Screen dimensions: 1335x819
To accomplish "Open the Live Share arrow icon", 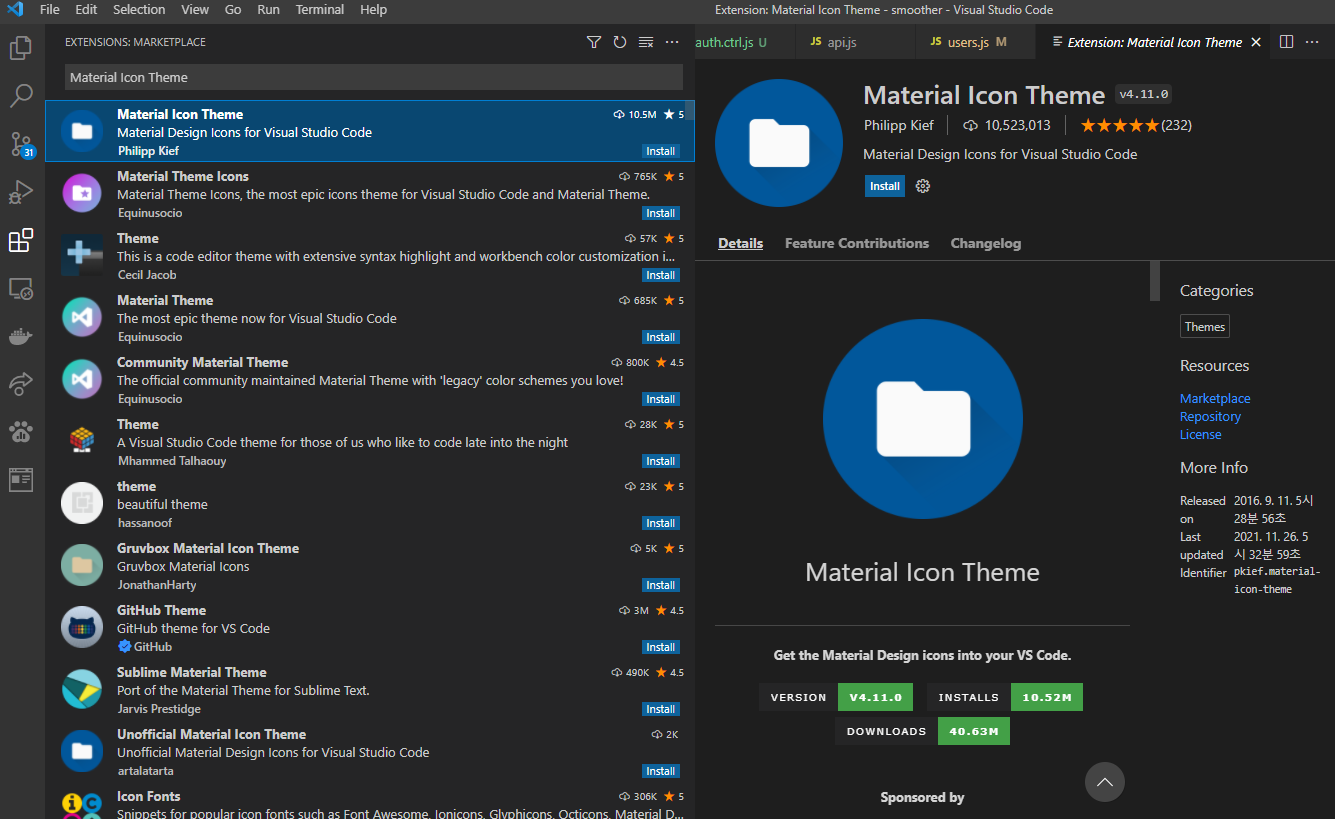I will 21,384.
